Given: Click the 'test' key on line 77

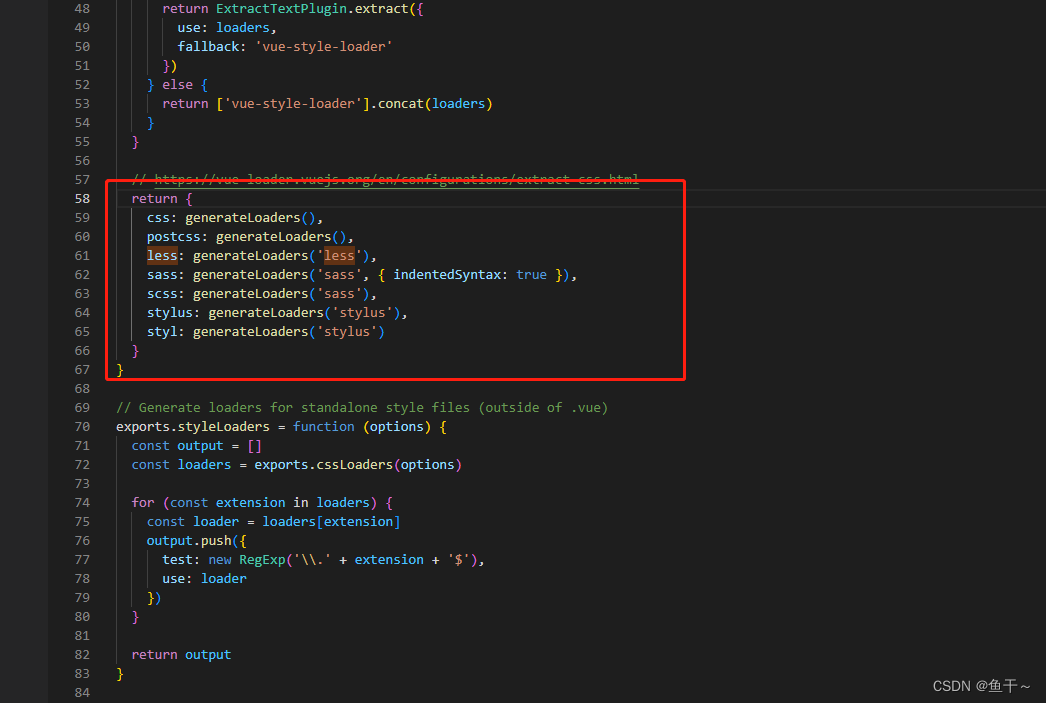Looking at the screenshot, I should [177, 560].
